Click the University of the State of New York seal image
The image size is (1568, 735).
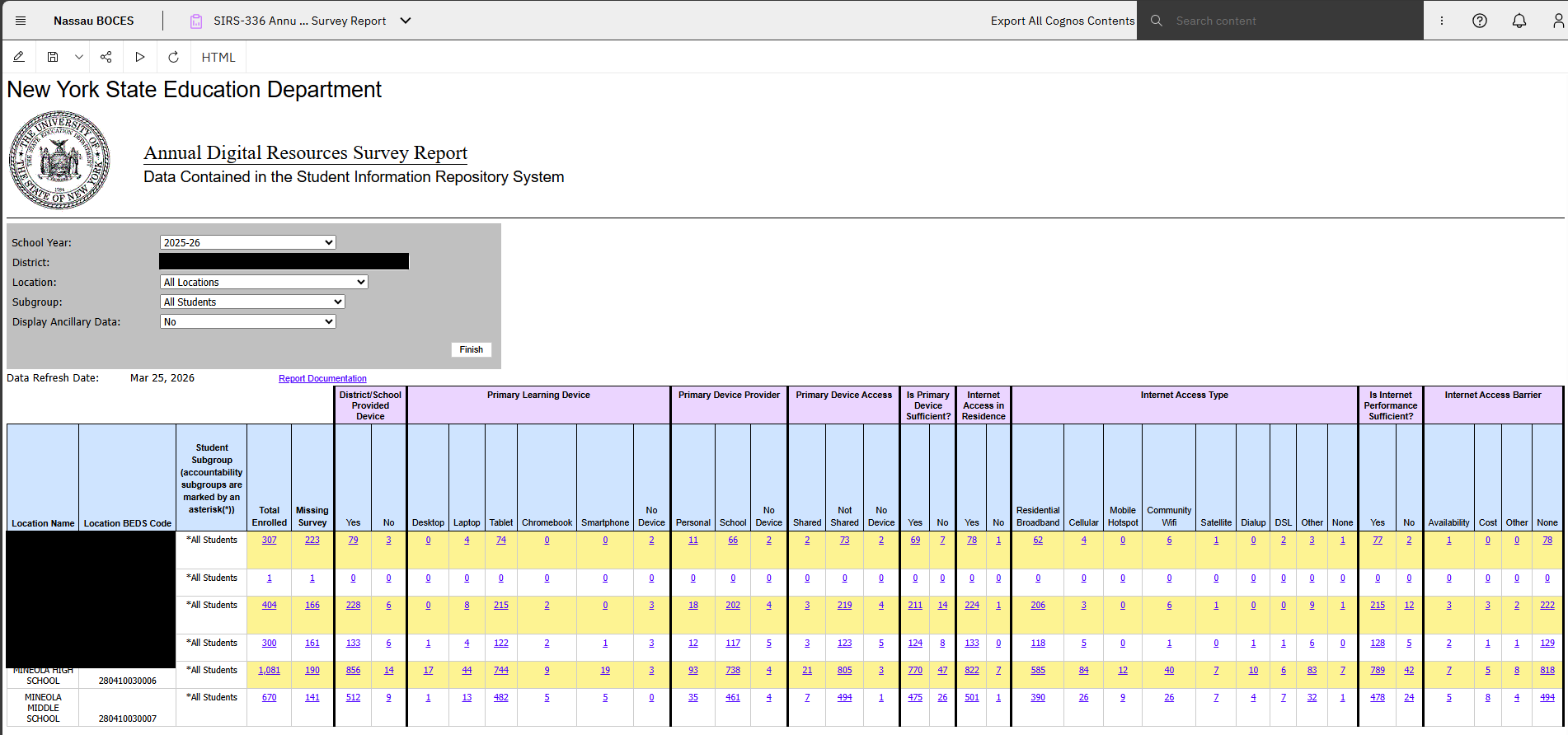(59, 161)
